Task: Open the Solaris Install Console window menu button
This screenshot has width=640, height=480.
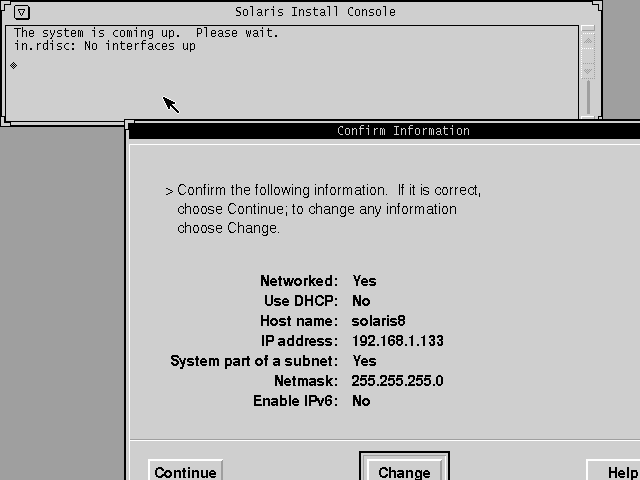Action: coord(21,12)
